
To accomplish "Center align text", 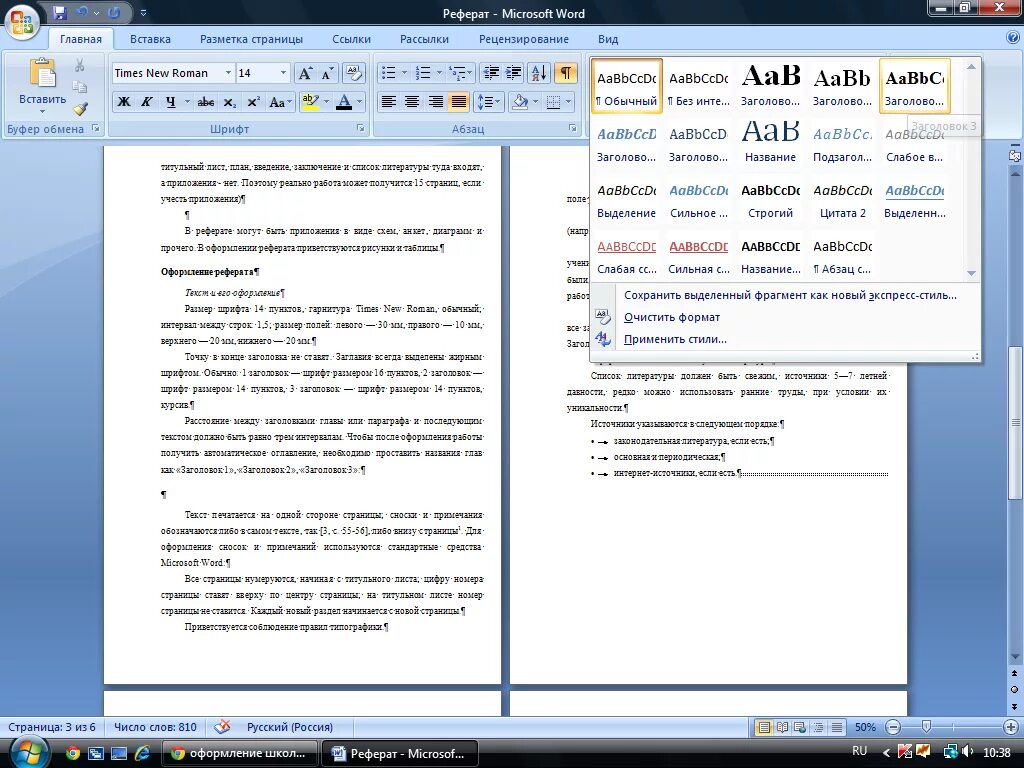I will click(412, 102).
